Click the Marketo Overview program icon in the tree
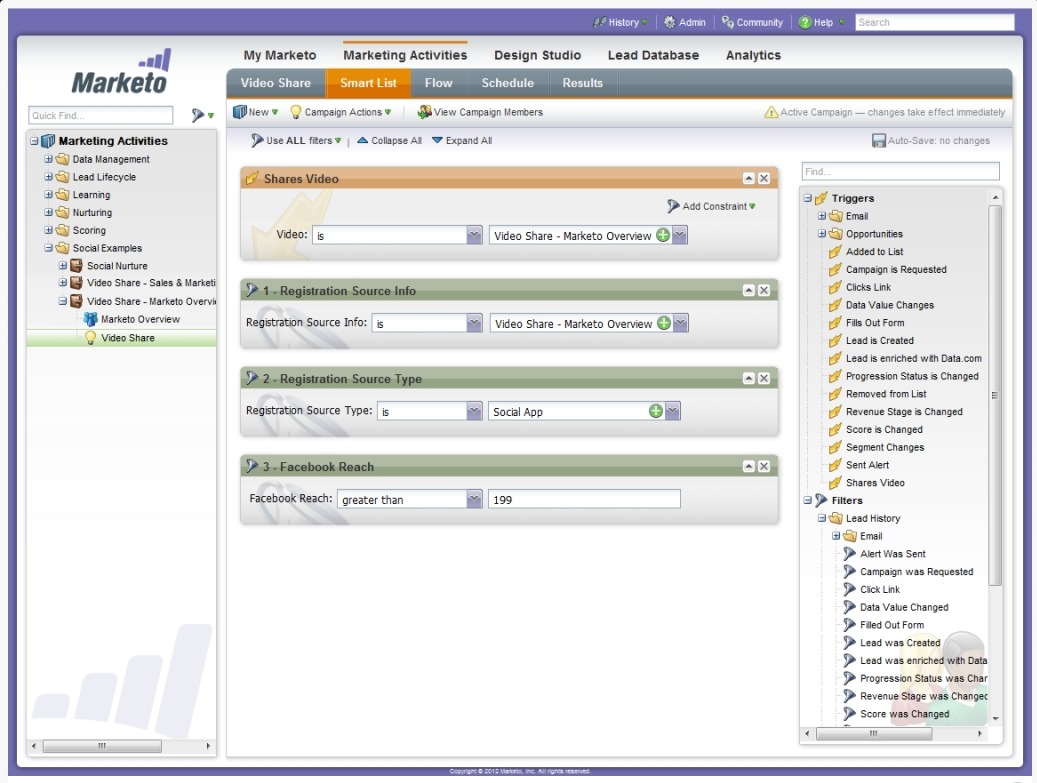The image size is (1037, 783). click(x=91, y=320)
